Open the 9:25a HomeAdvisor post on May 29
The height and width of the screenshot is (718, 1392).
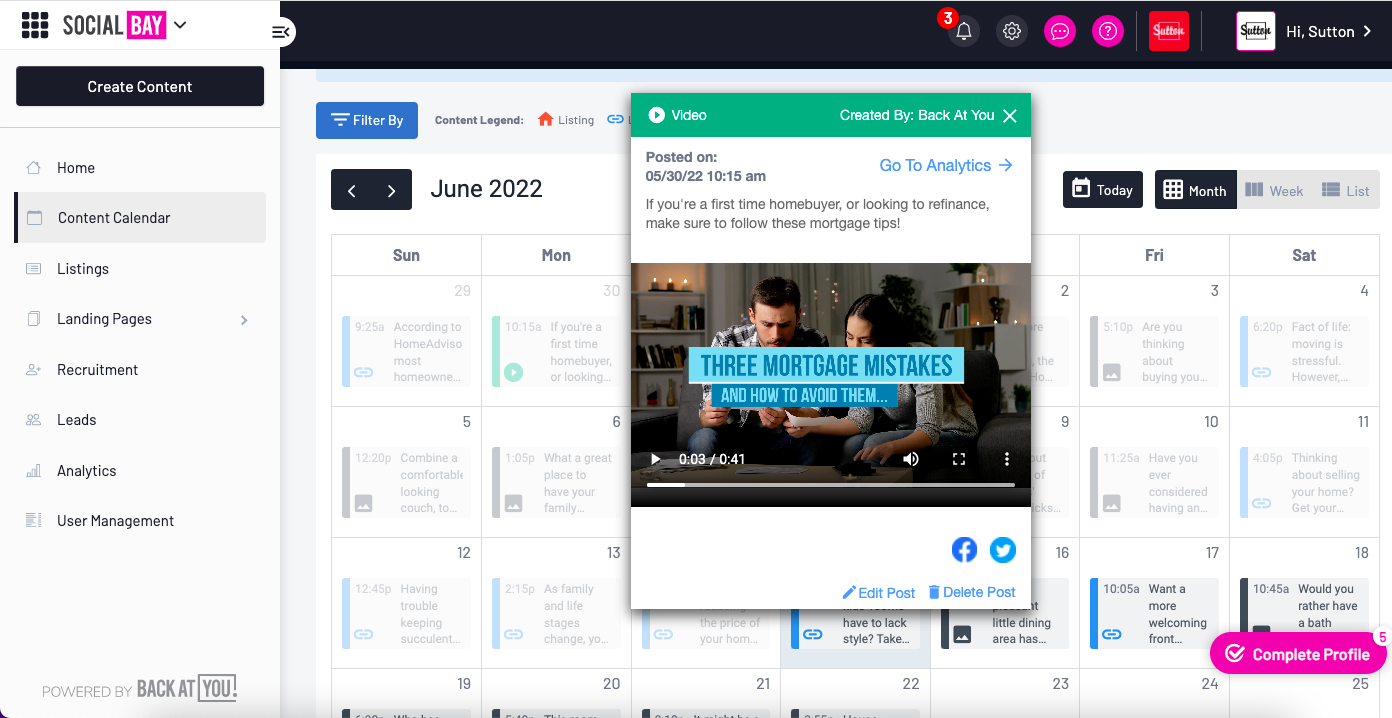click(x=406, y=352)
